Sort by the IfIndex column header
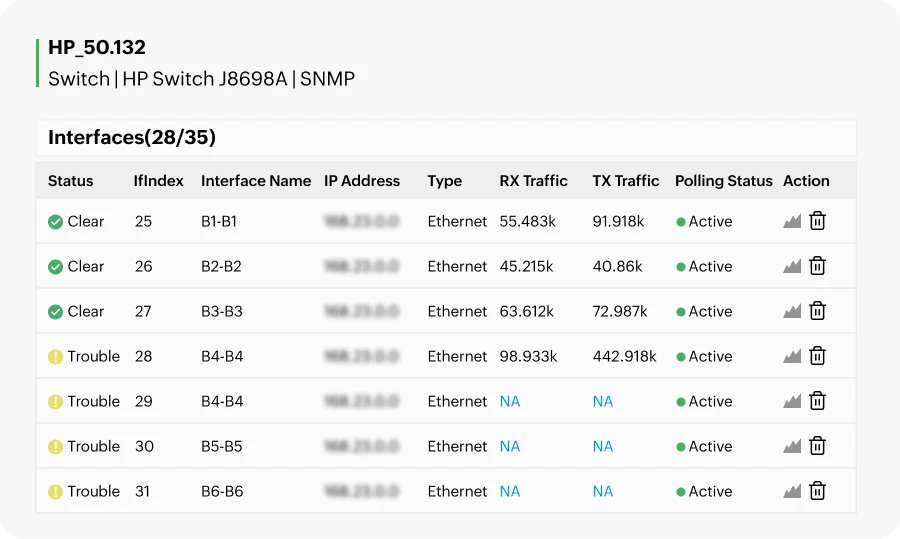The width and height of the screenshot is (900, 539). 158,181
